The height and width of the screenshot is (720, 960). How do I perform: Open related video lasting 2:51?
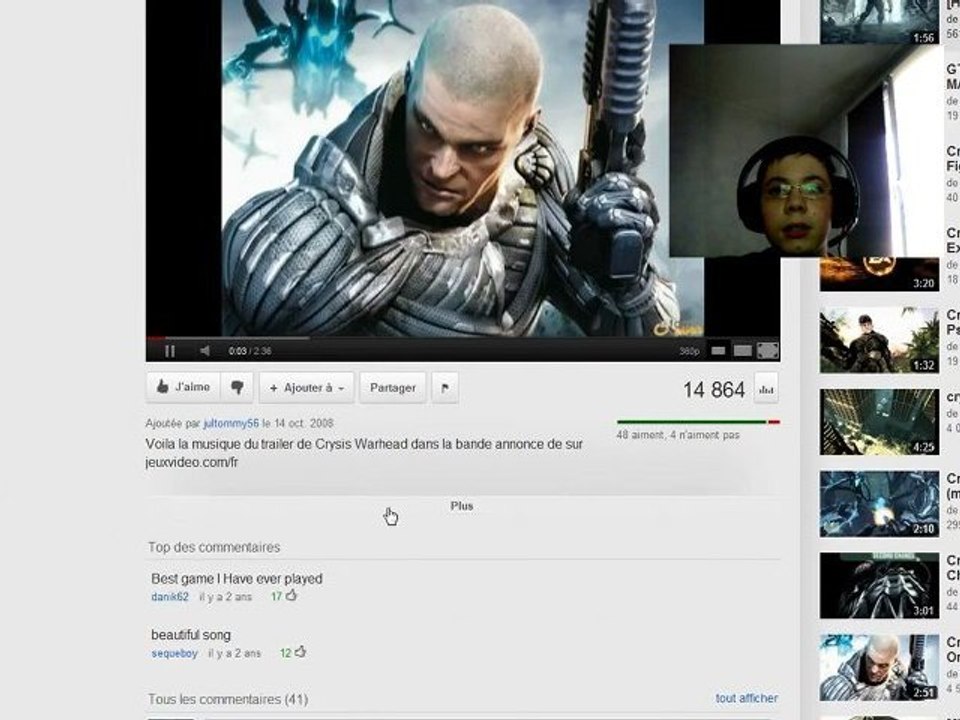pos(879,667)
